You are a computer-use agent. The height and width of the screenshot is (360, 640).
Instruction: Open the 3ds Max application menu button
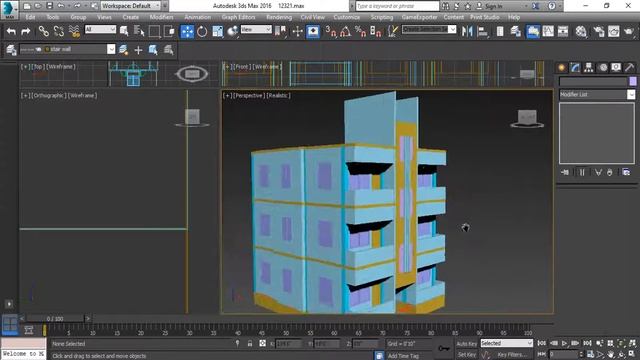[9, 10]
